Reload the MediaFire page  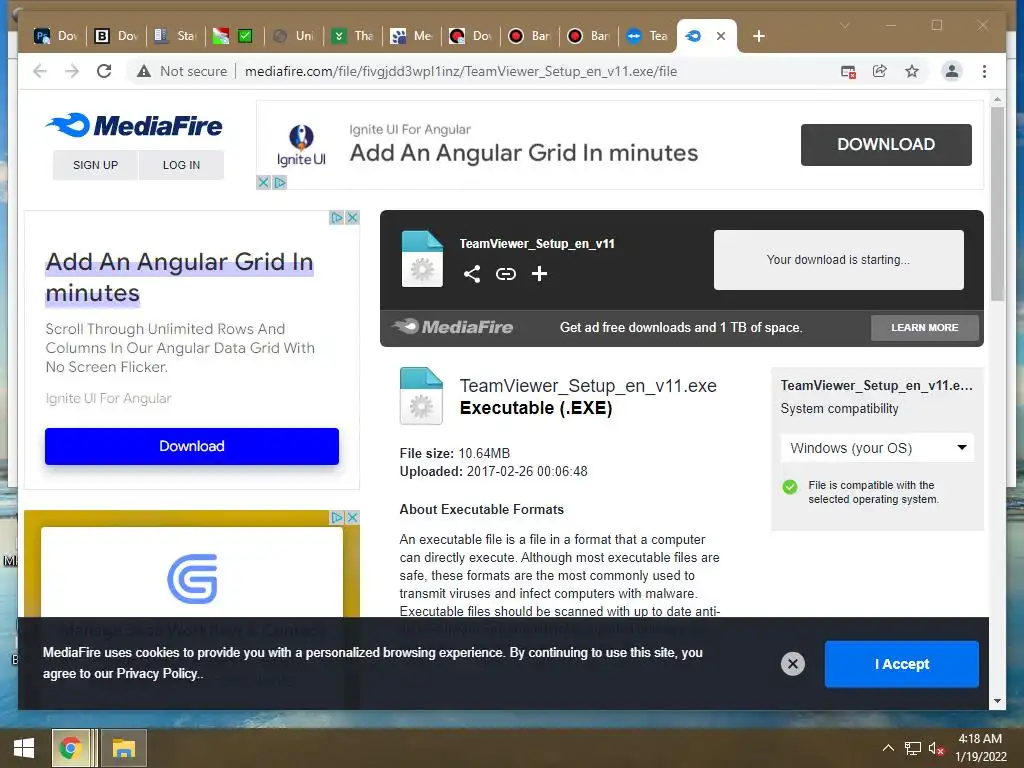(x=104, y=71)
